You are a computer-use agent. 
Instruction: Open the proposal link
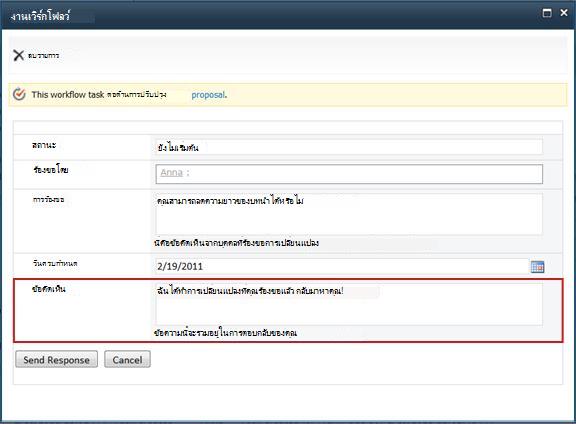tap(209, 95)
